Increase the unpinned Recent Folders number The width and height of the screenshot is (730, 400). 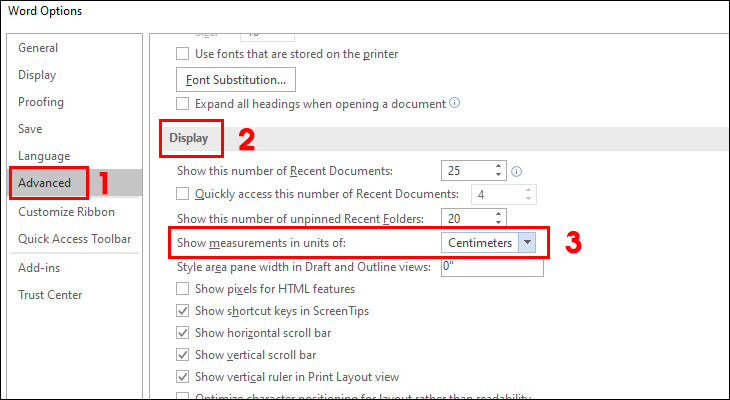tap(498, 214)
